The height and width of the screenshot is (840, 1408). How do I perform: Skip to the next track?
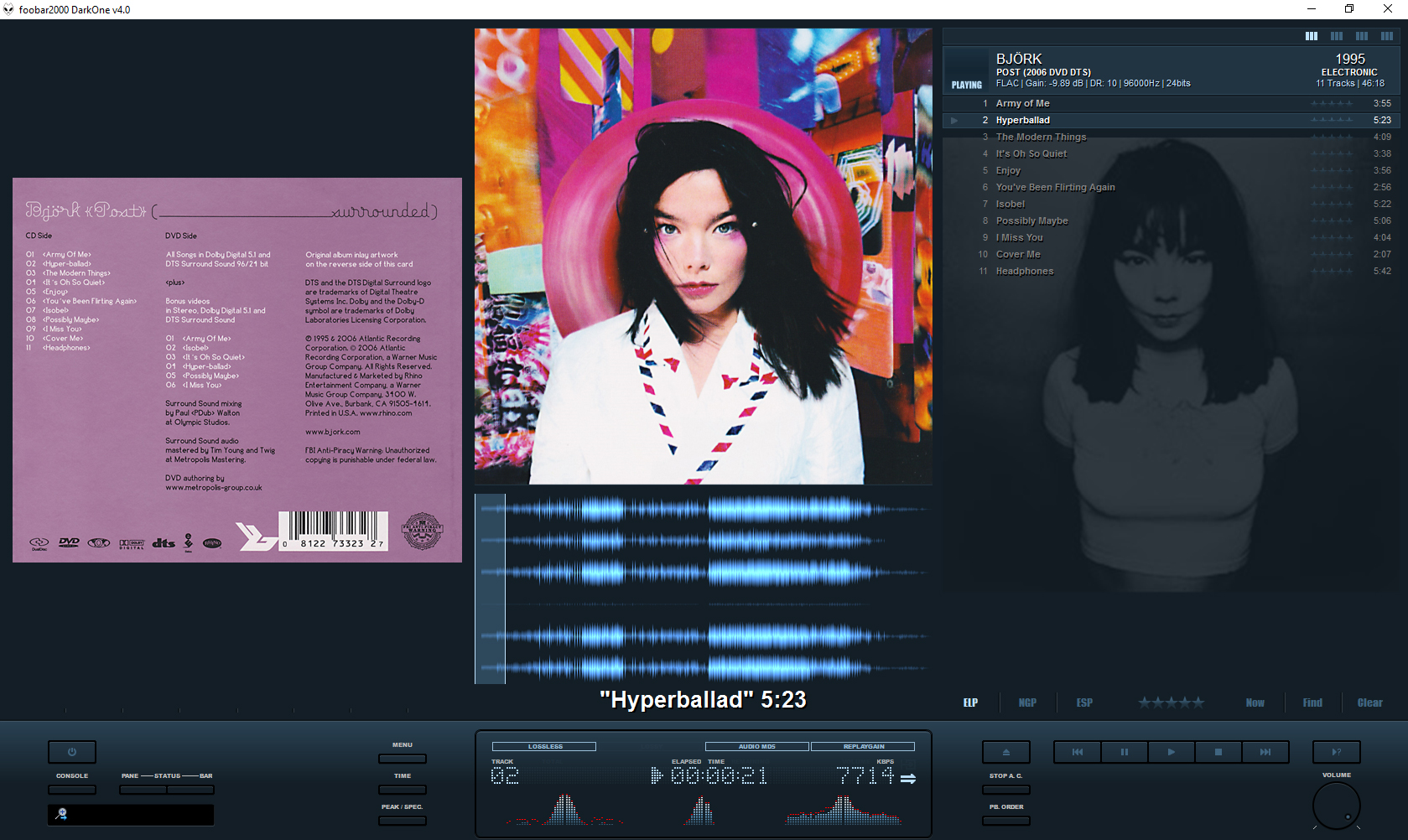[1265, 752]
